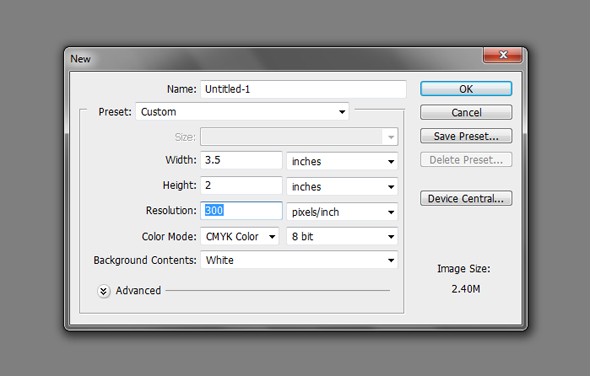The image size is (590, 376).
Task: Click the Width value field
Action: coord(241,160)
